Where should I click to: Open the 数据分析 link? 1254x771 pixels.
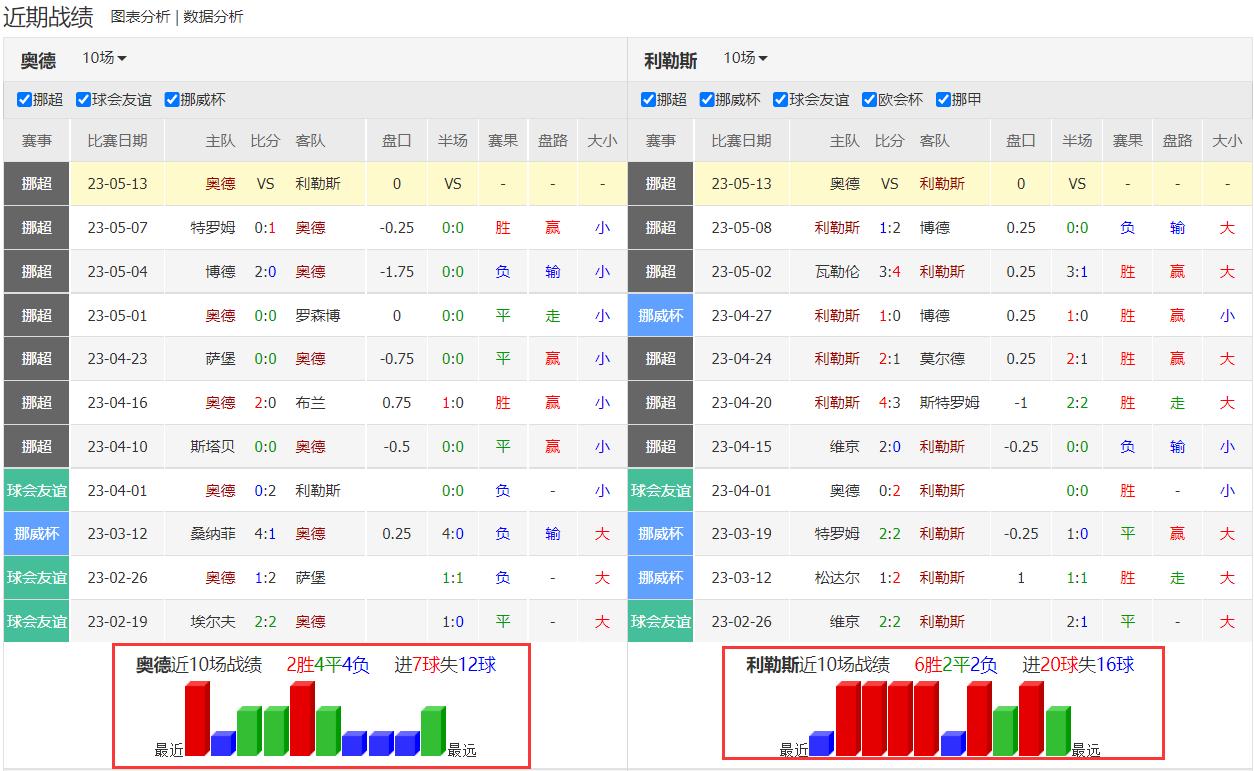[212, 16]
